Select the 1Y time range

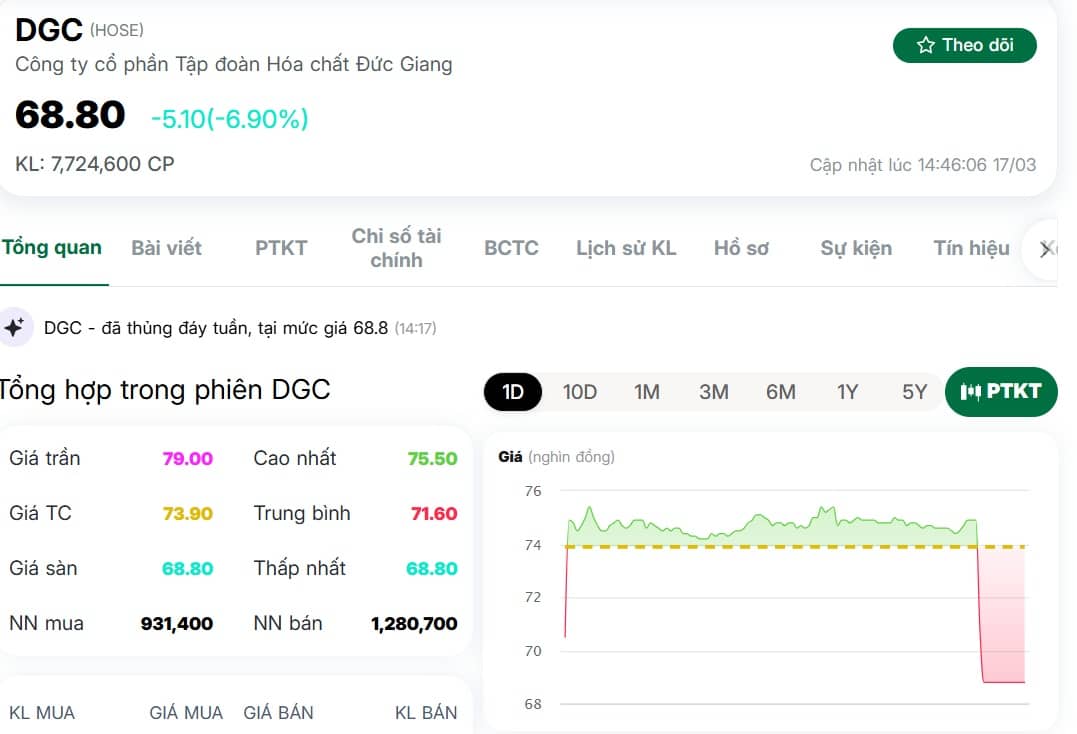pyautogui.click(x=847, y=392)
